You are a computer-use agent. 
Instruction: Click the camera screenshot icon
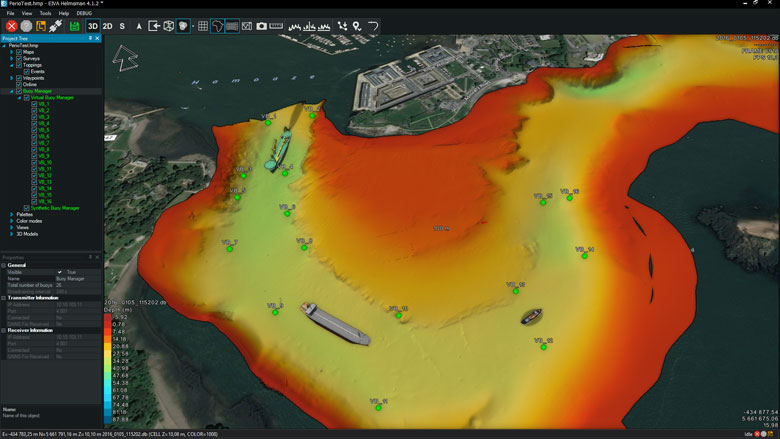pos(261,25)
